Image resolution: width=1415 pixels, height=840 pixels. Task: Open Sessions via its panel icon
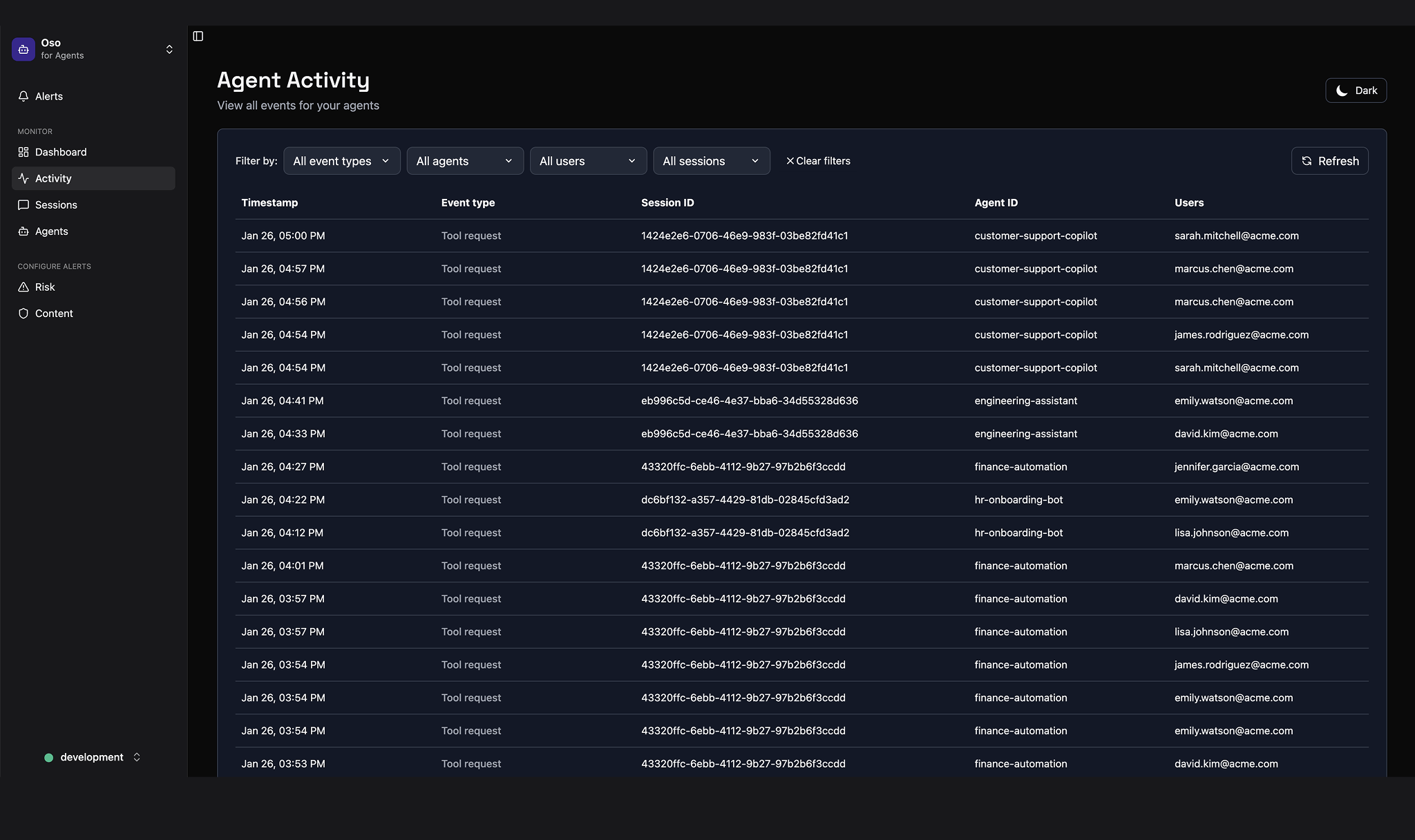coord(23,204)
